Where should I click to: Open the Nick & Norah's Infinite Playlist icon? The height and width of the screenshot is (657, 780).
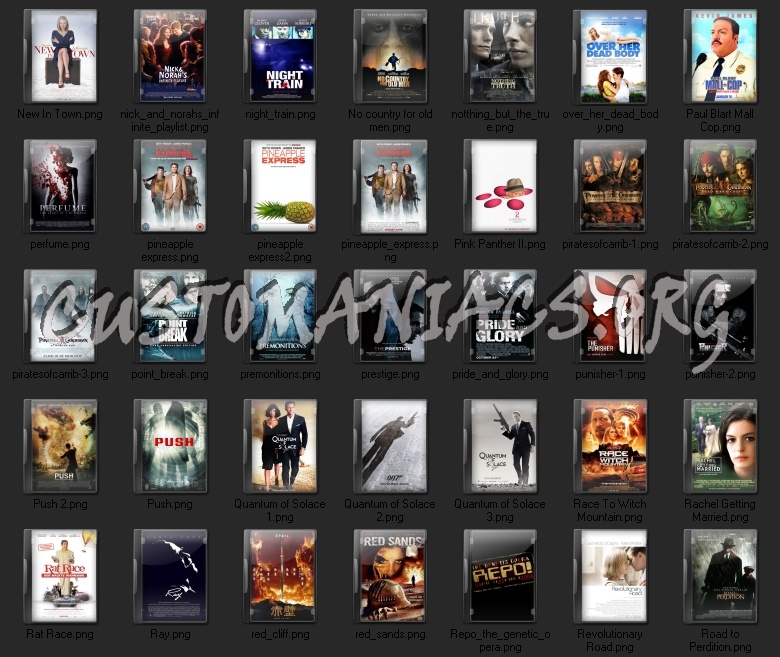click(170, 56)
